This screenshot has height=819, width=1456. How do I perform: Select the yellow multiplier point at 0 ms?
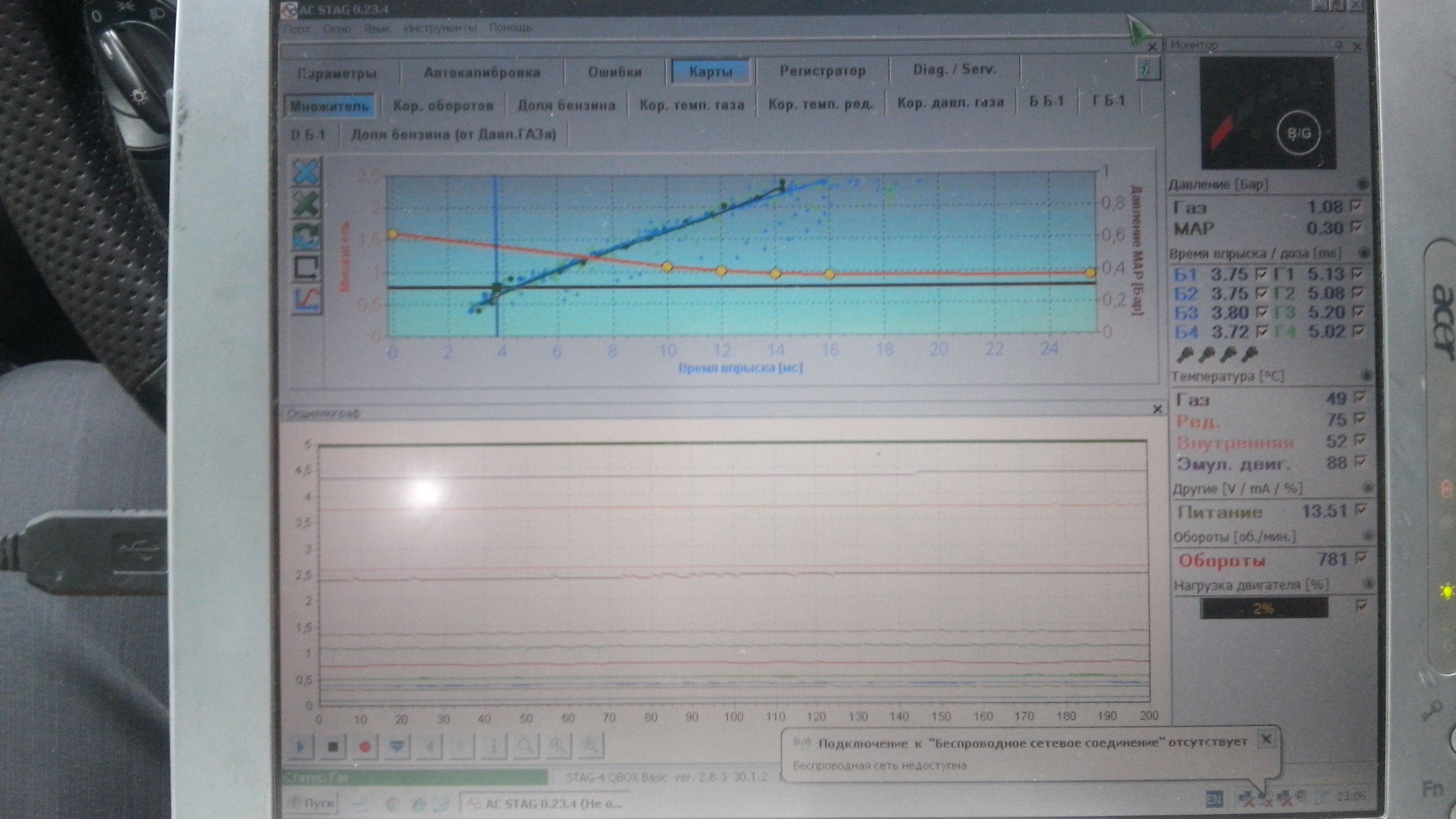tap(393, 235)
